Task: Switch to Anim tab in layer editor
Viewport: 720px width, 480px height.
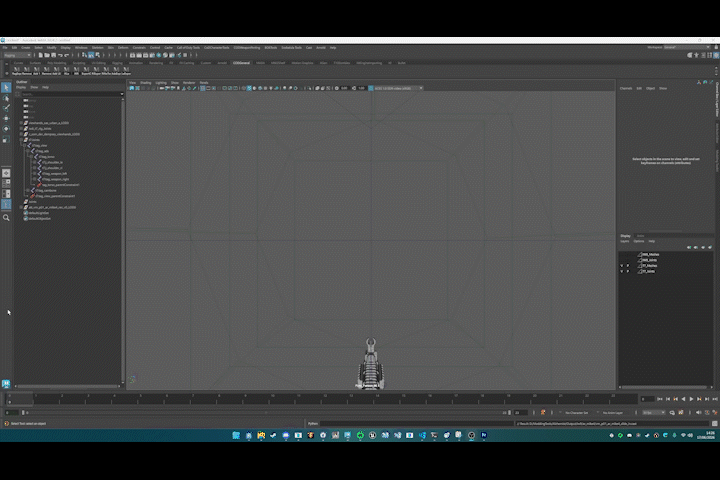Action: [x=641, y=236]
